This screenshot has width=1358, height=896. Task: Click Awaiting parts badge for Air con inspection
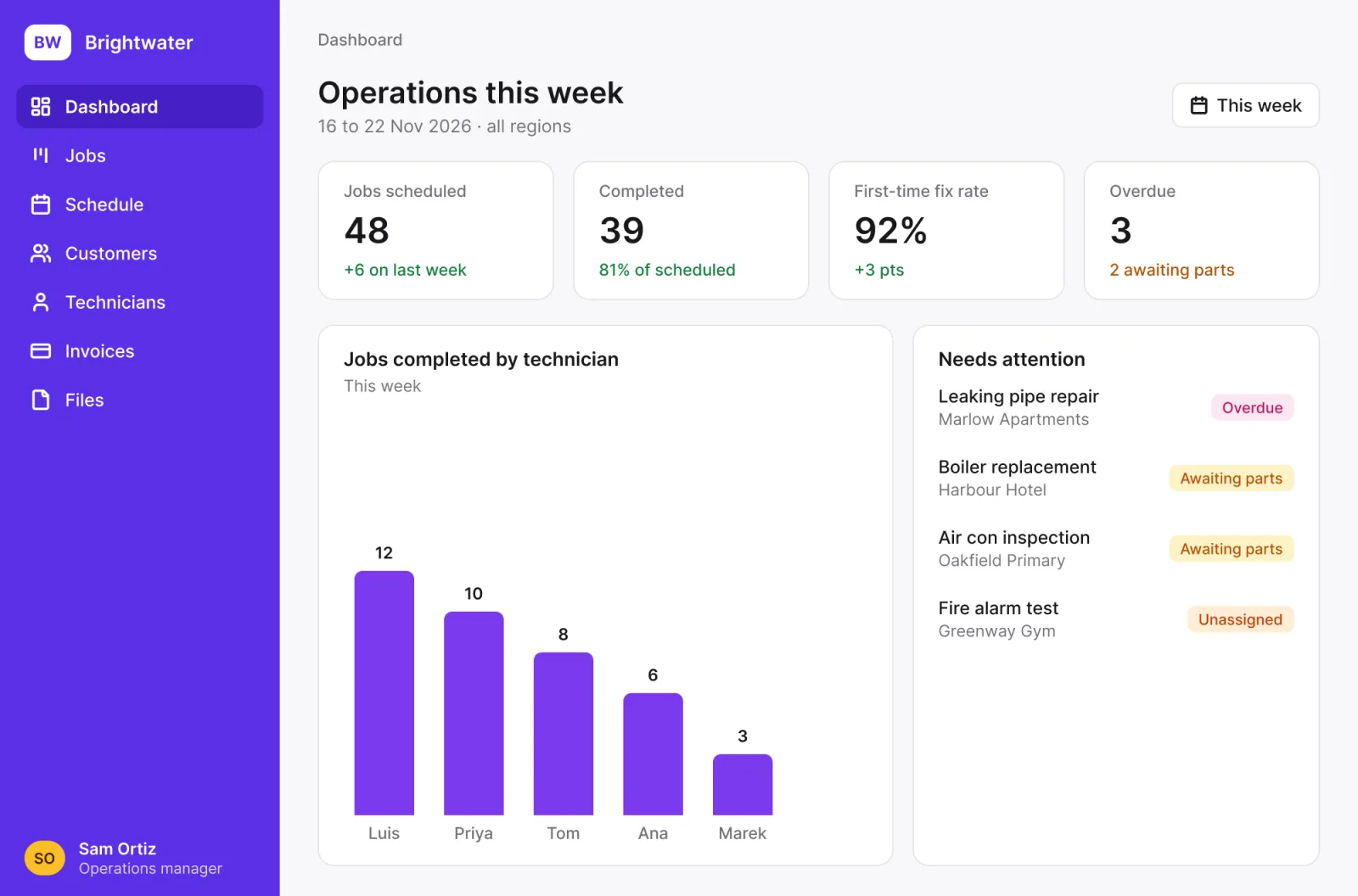pyautogui.click(x=1232, y=548)
